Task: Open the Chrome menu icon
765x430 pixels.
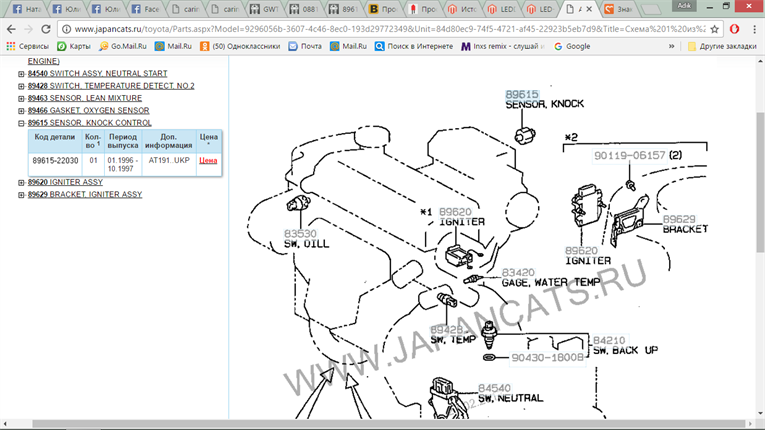Action: [754, 29]
